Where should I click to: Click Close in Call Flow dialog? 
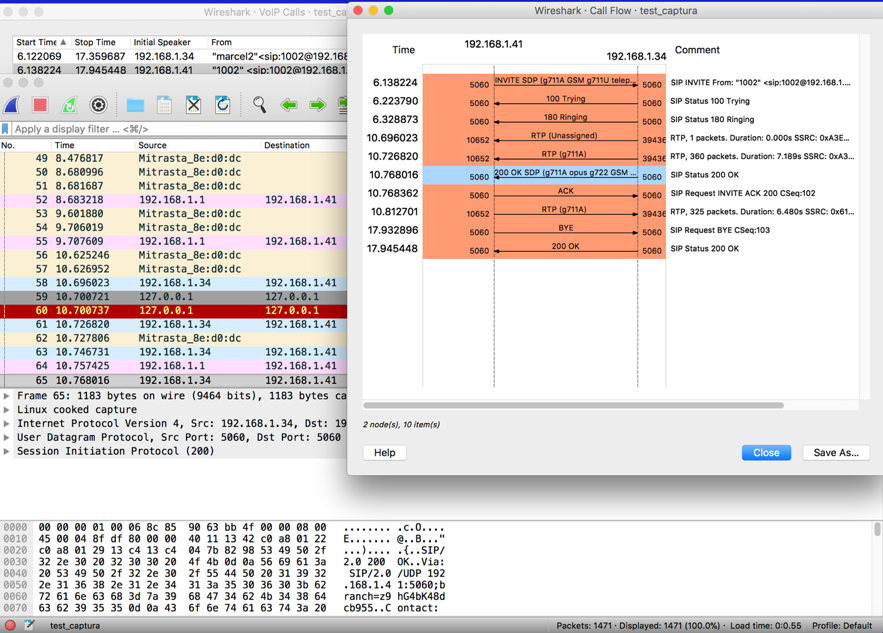click(766, 453)
